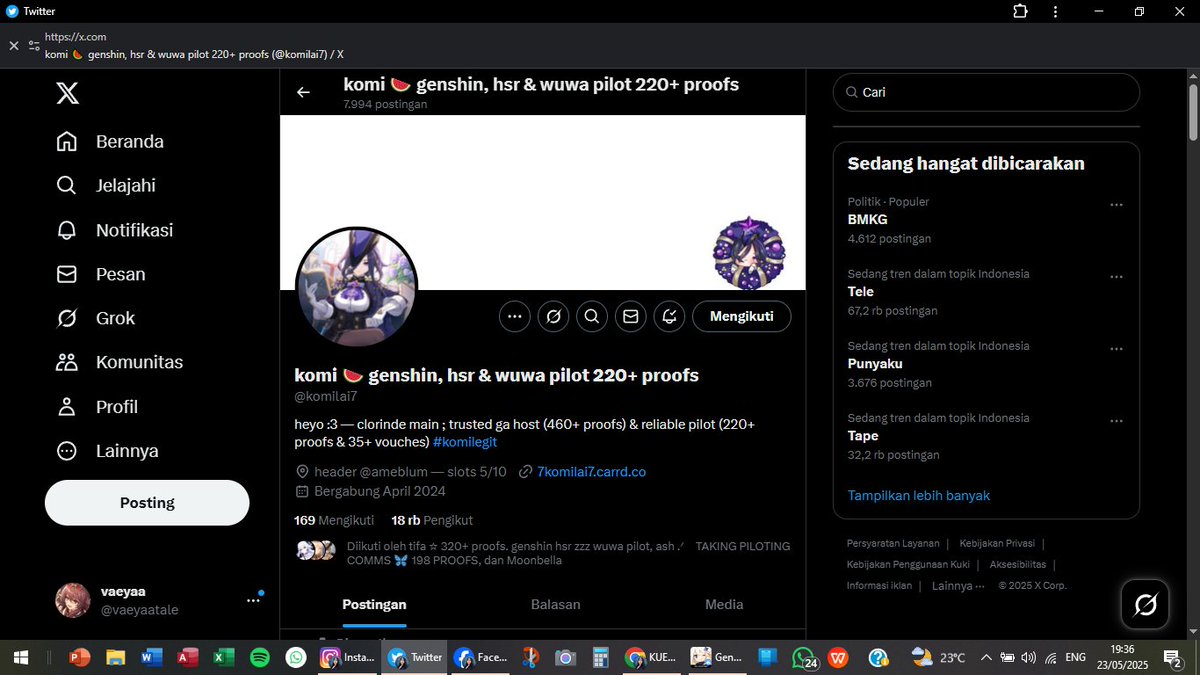Open Windows notification center icon

(1173, 657)
